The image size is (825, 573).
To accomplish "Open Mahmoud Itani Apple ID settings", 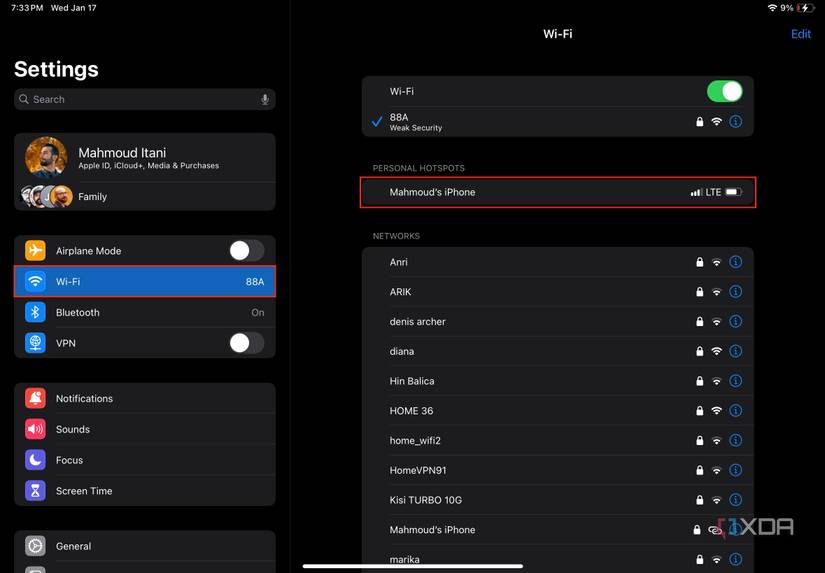I will [145, 157].
